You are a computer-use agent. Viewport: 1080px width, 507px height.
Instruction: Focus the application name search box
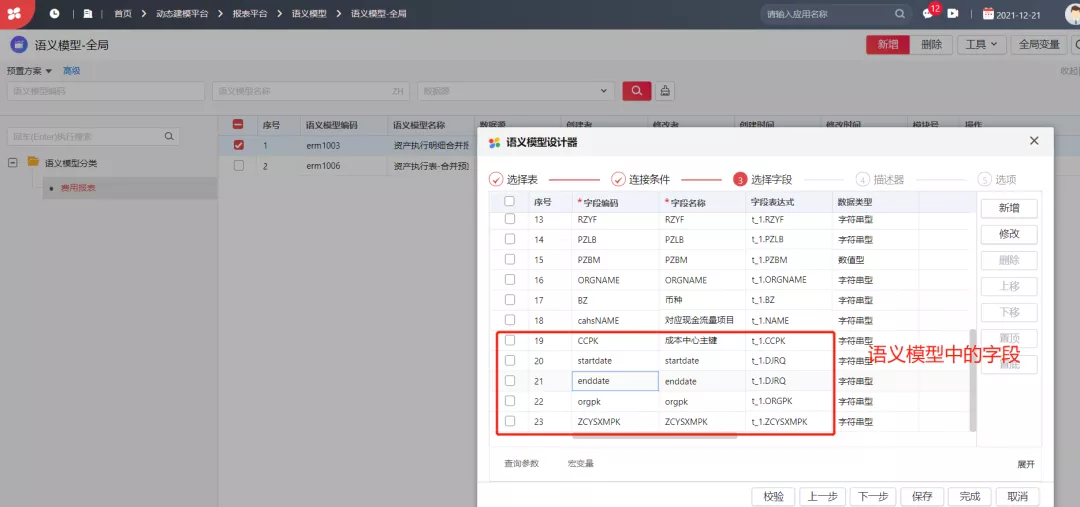[835, 13]
